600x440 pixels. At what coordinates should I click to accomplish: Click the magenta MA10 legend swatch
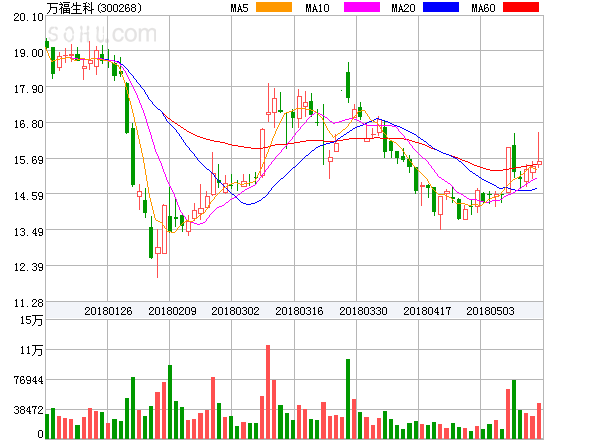pos(362,7)
